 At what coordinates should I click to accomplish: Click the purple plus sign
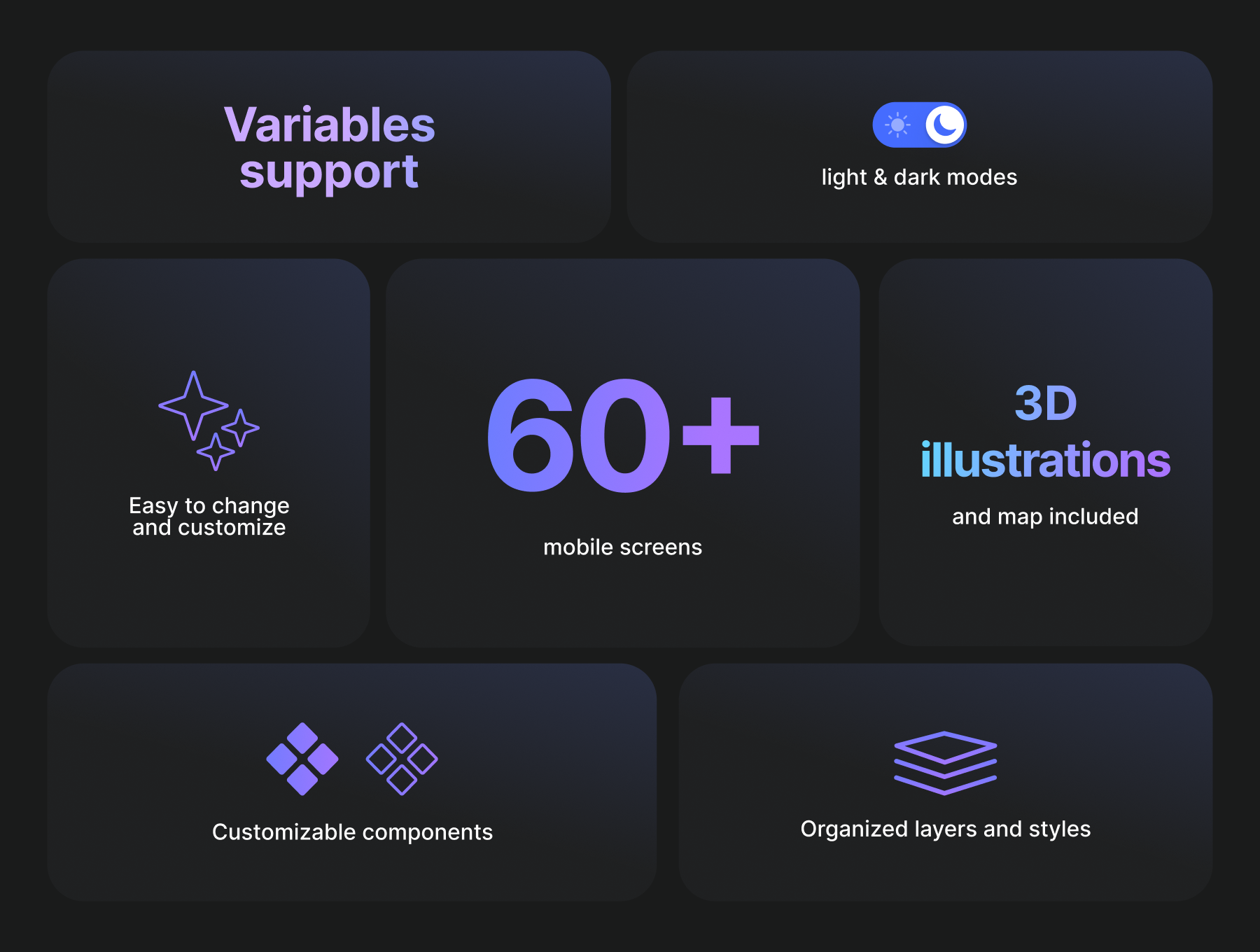pyautogui.click(x=720, y=435)
